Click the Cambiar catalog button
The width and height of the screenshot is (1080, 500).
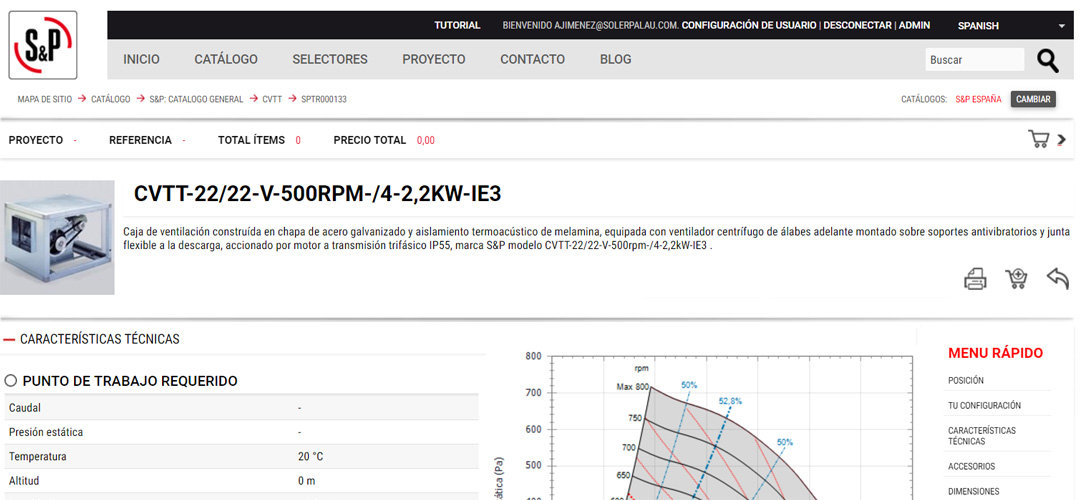tap(1033, 100)
